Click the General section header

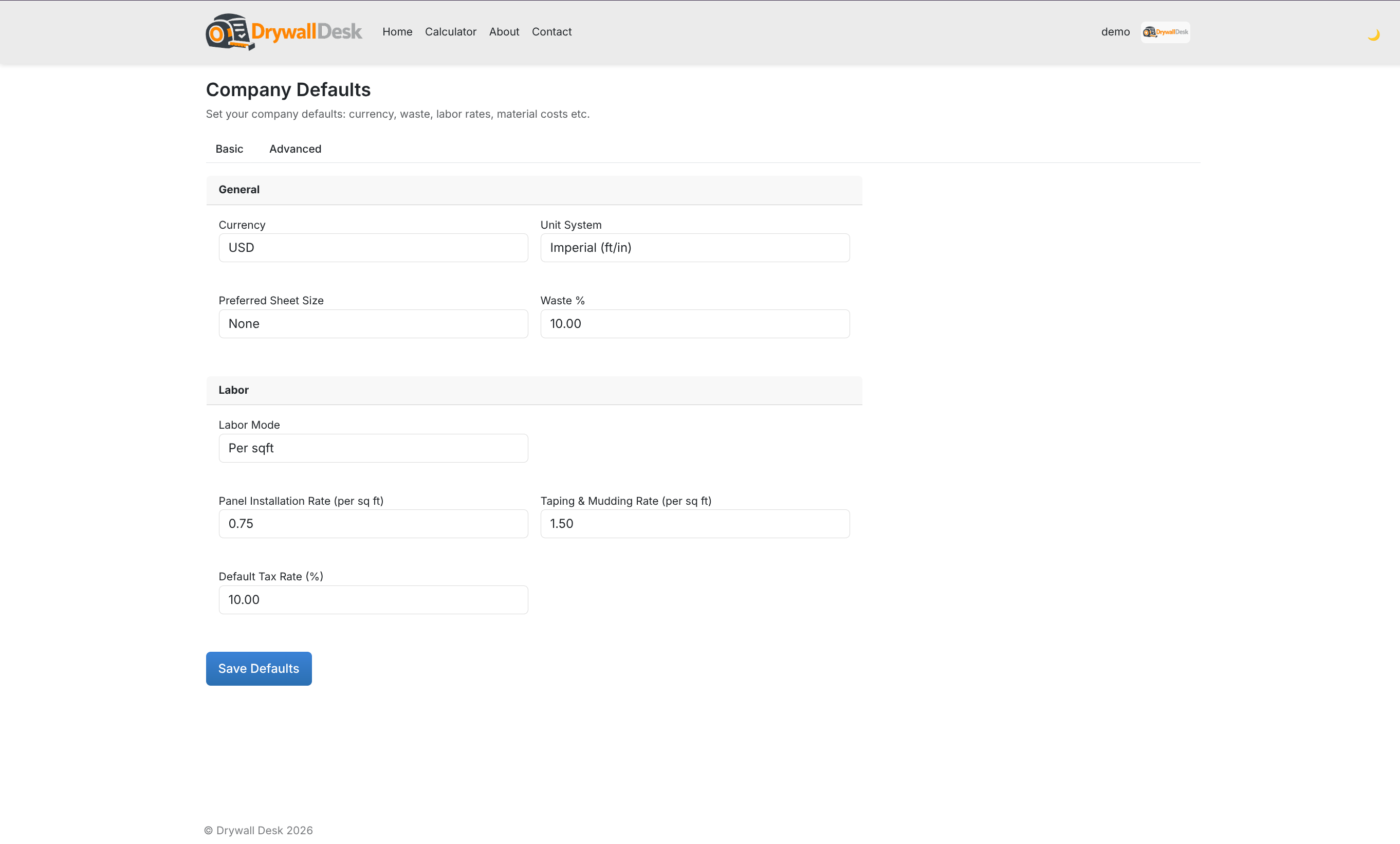coord(533,190)
